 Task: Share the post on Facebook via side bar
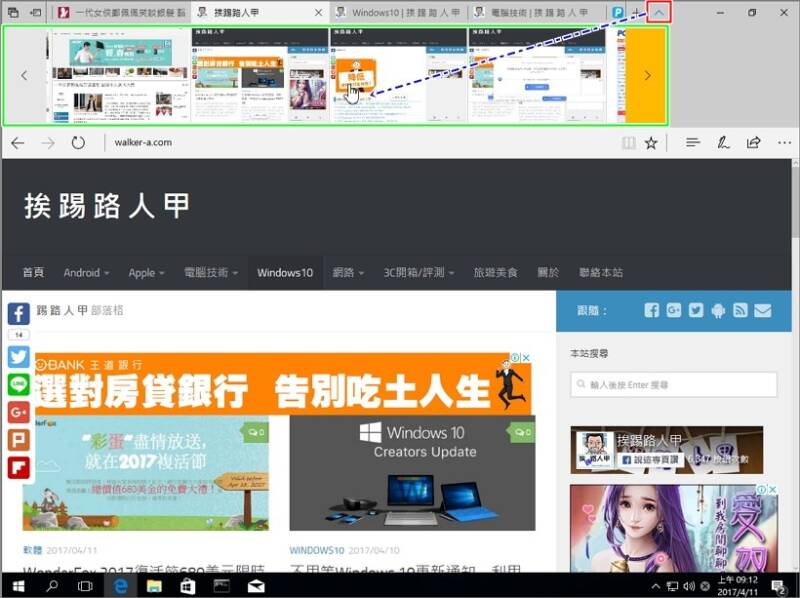(18, 314)
